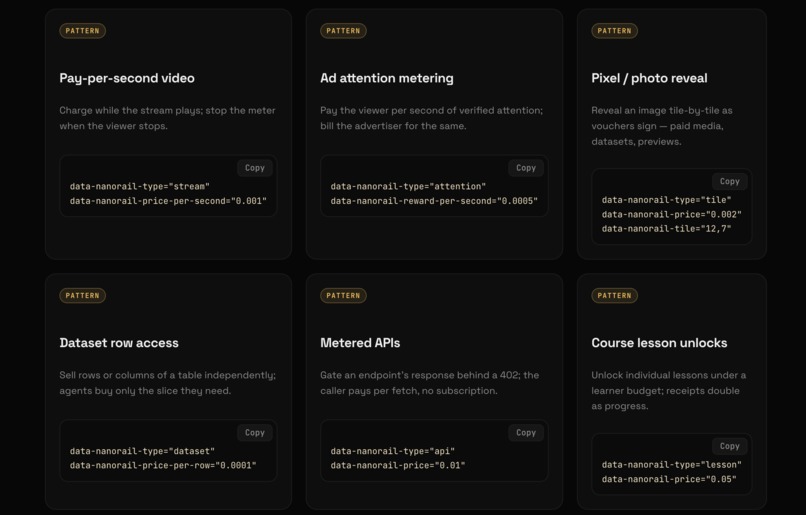The image size is (806, 515).
Task: Click PATTERN badge on Dataset row access card
Action: (x=82, y=296)
